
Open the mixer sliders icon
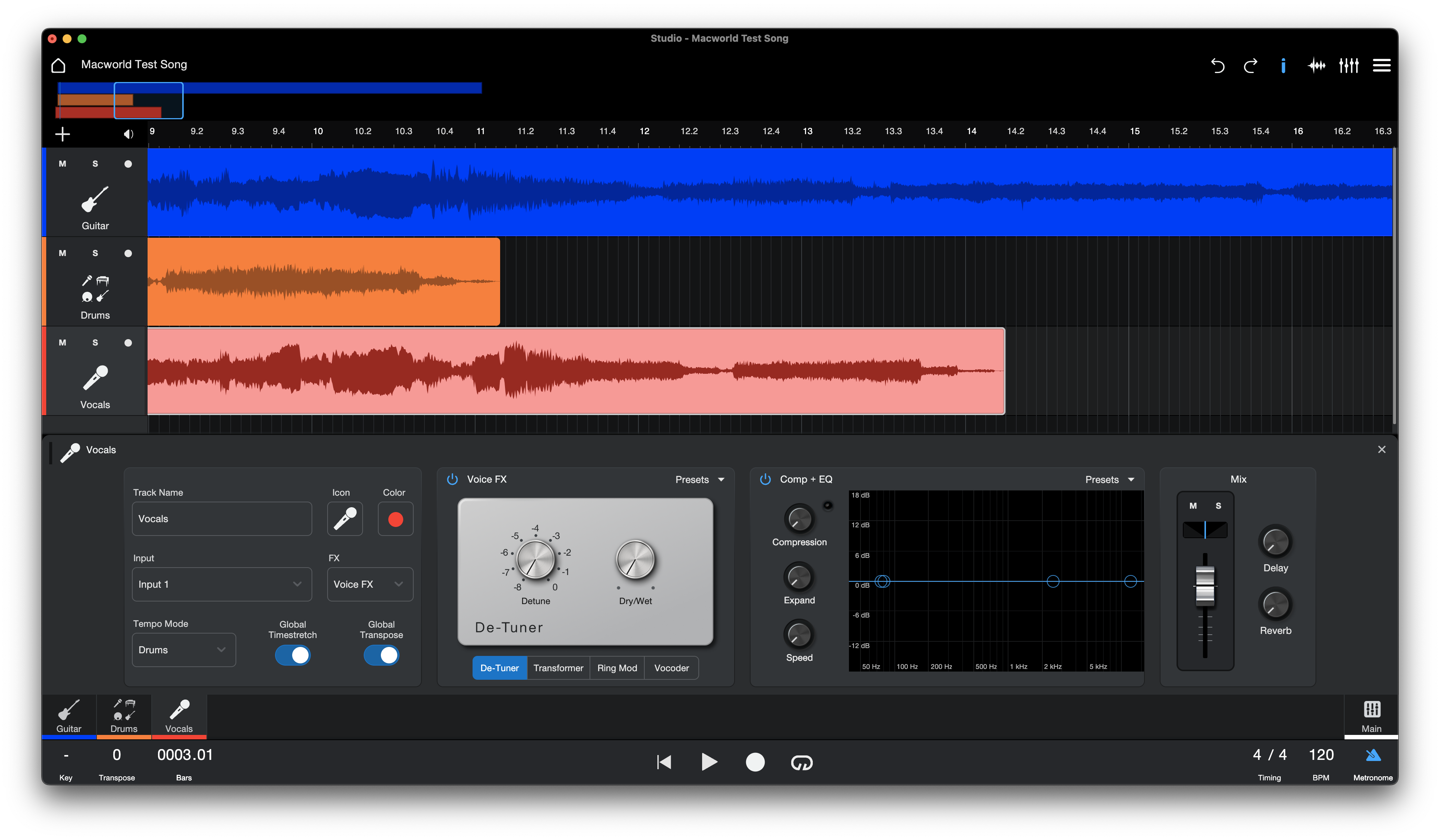point(1349,66)
